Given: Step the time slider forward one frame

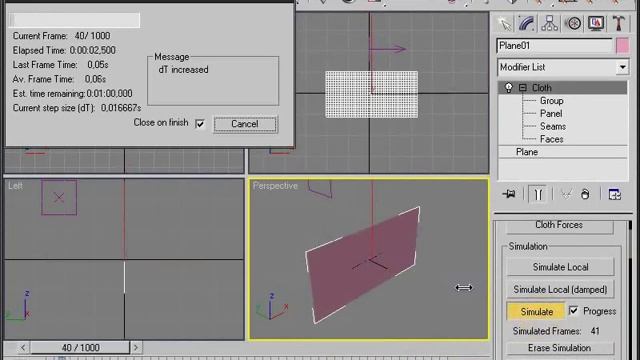Looking at the screenshot, I should tap(136, 348).
